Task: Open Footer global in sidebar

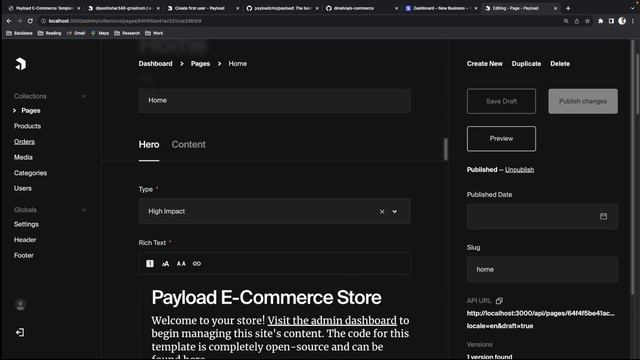Action: (24, 255)
